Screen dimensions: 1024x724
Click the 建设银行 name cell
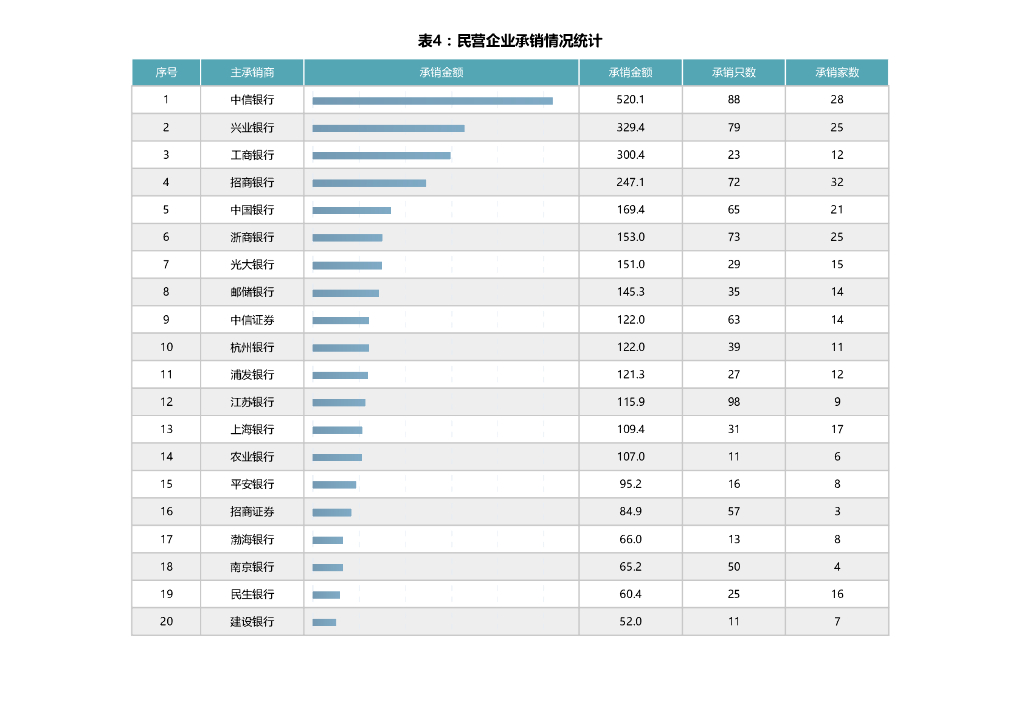252,622
